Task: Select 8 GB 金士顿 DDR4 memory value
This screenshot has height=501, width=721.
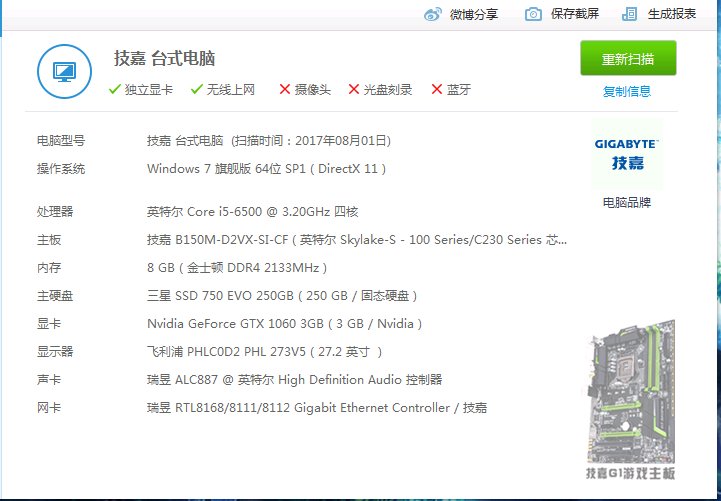Action: click(237, 268)
